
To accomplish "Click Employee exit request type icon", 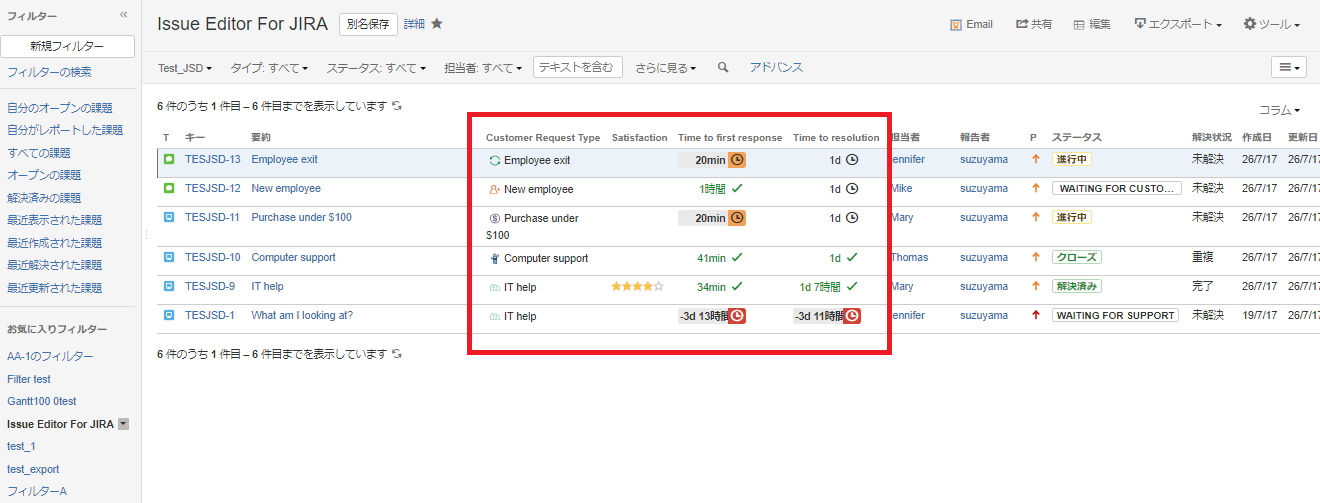I will pyautogui.click(x=494, y=160).
